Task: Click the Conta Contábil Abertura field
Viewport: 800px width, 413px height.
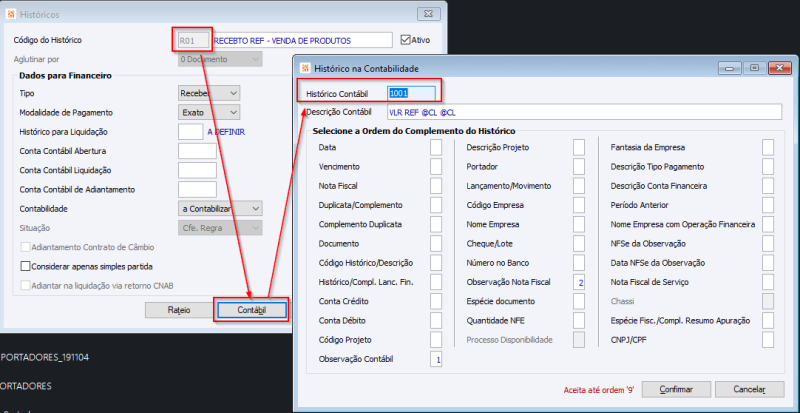Action: click(197, 151)
